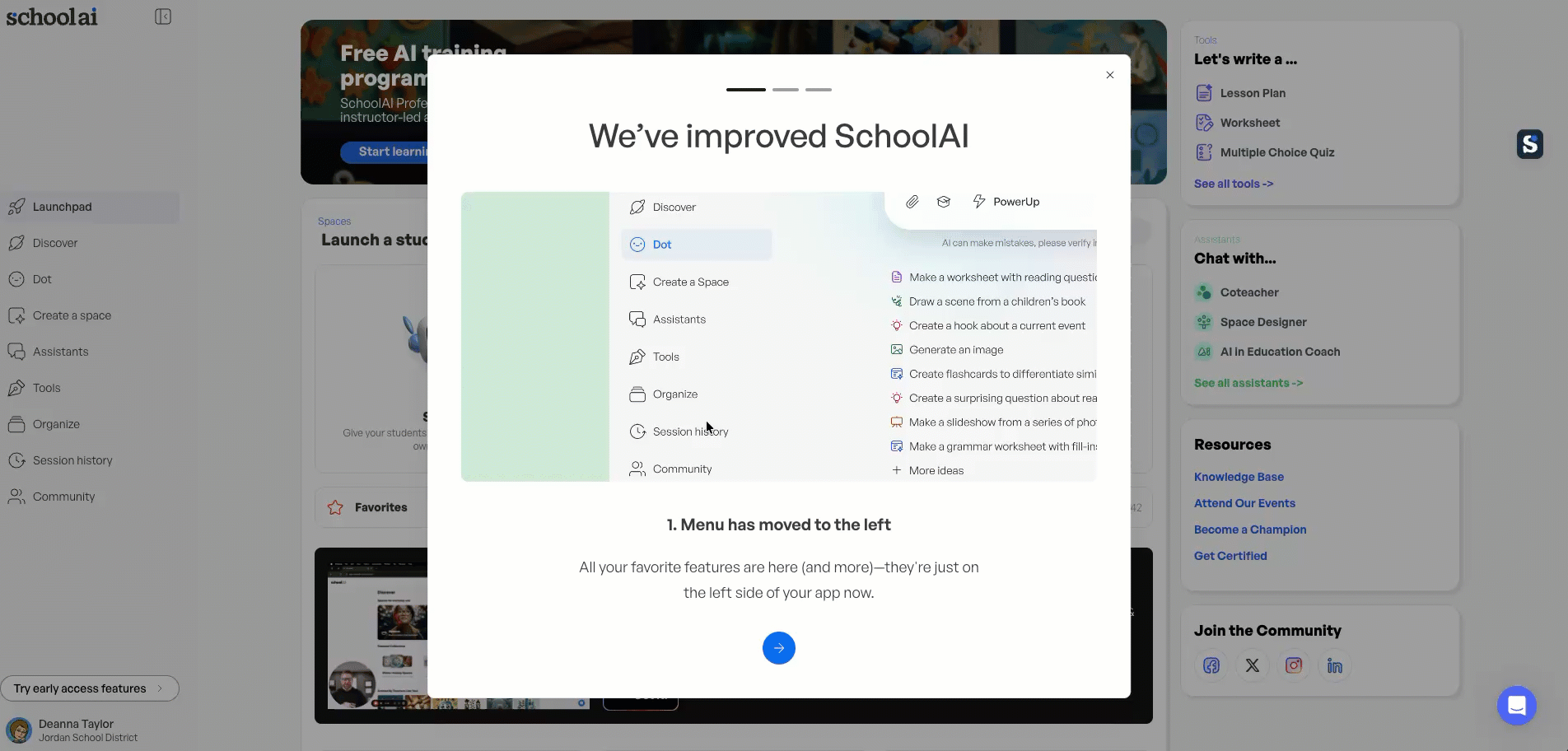Viewport: 1568px width, 751px height.
Task: Select the Space Designer assistant
Action: pos(1263,322)
